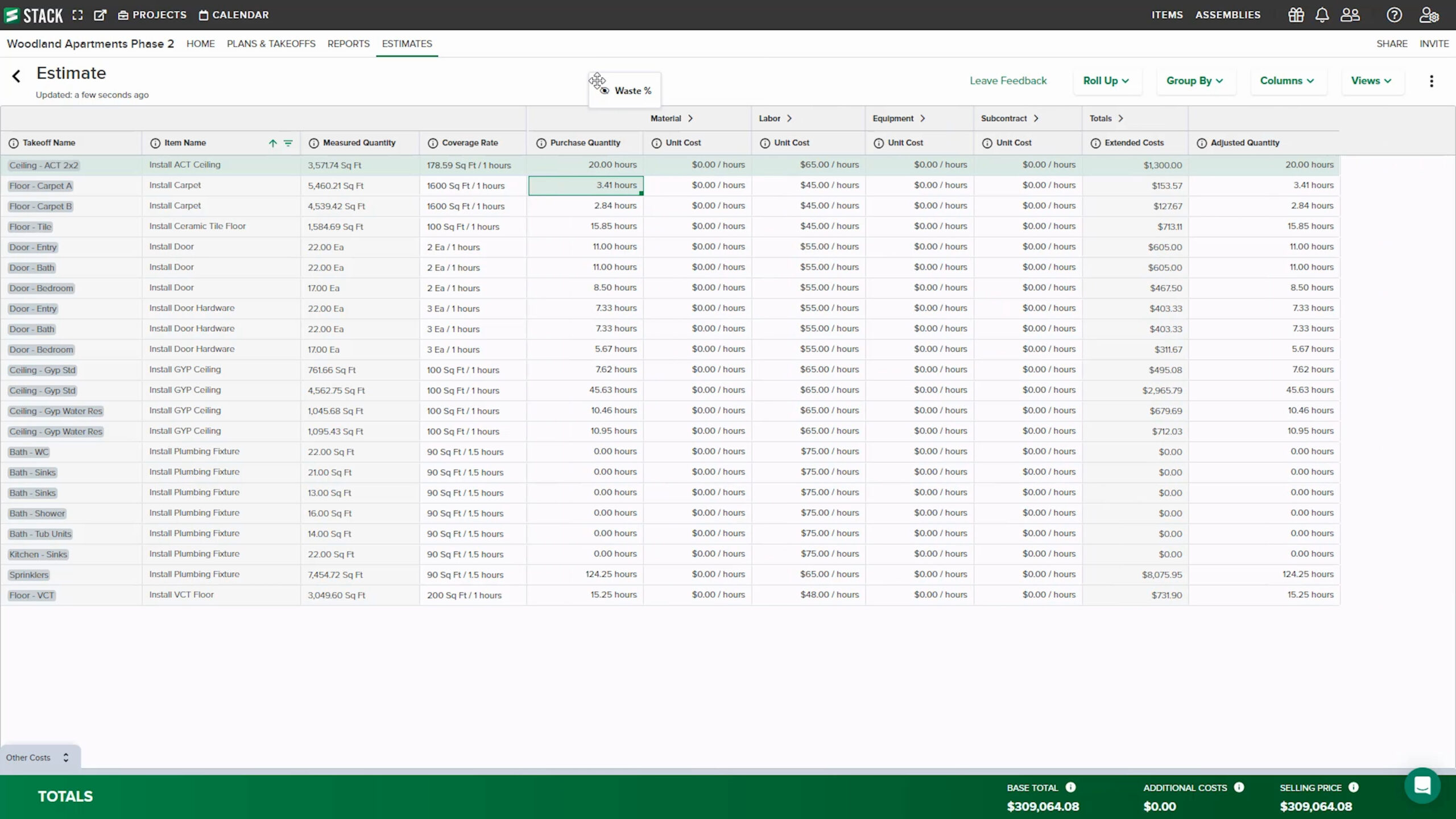1456x819 pixels.
Task: Click the fullscreen brackets icon beside STACK logo
Action: coord(78,15)
